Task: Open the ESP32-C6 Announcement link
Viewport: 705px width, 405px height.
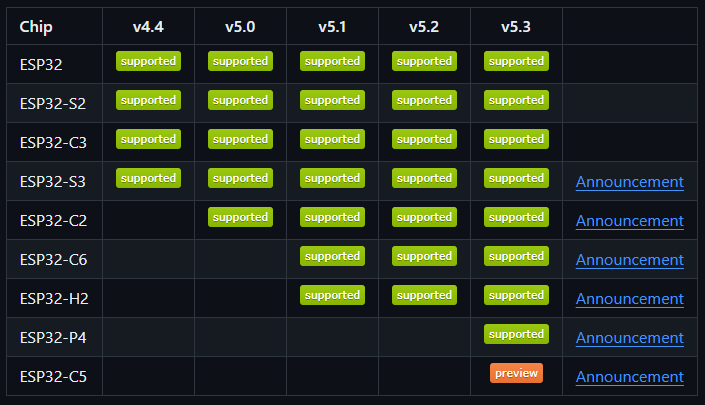Action: click(629, 260)
